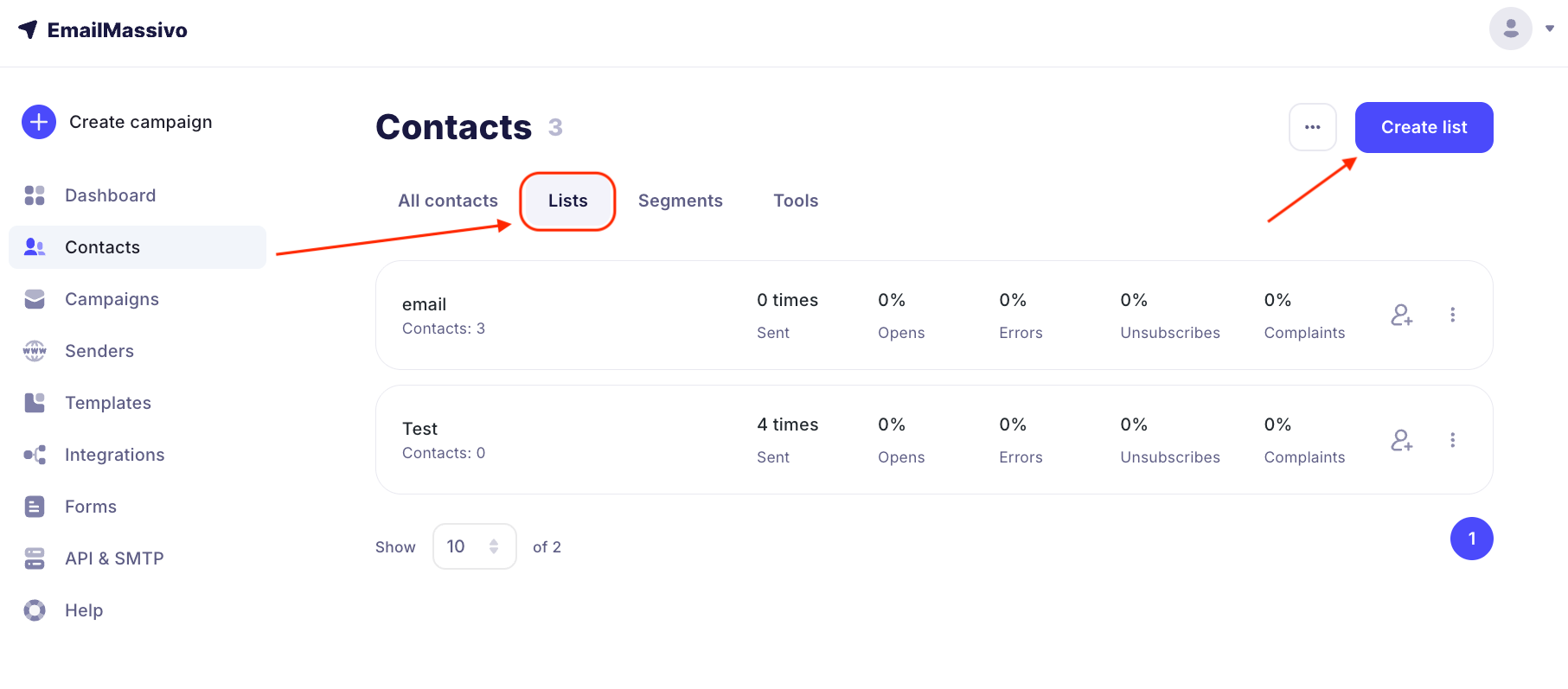Screen dimensions: 1568x689
Task: Open the Dashboard sidebar icon
Action: [x=35, y=195]
